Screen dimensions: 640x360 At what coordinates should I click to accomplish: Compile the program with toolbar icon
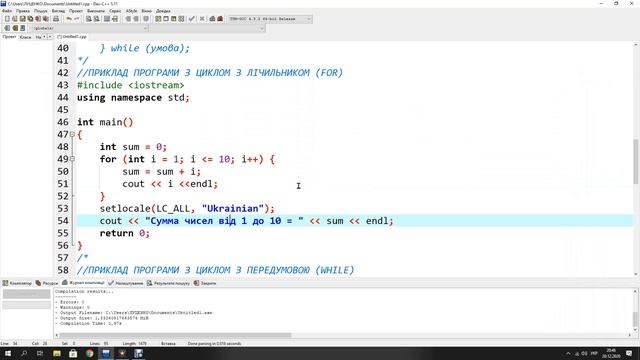point(158,19)
